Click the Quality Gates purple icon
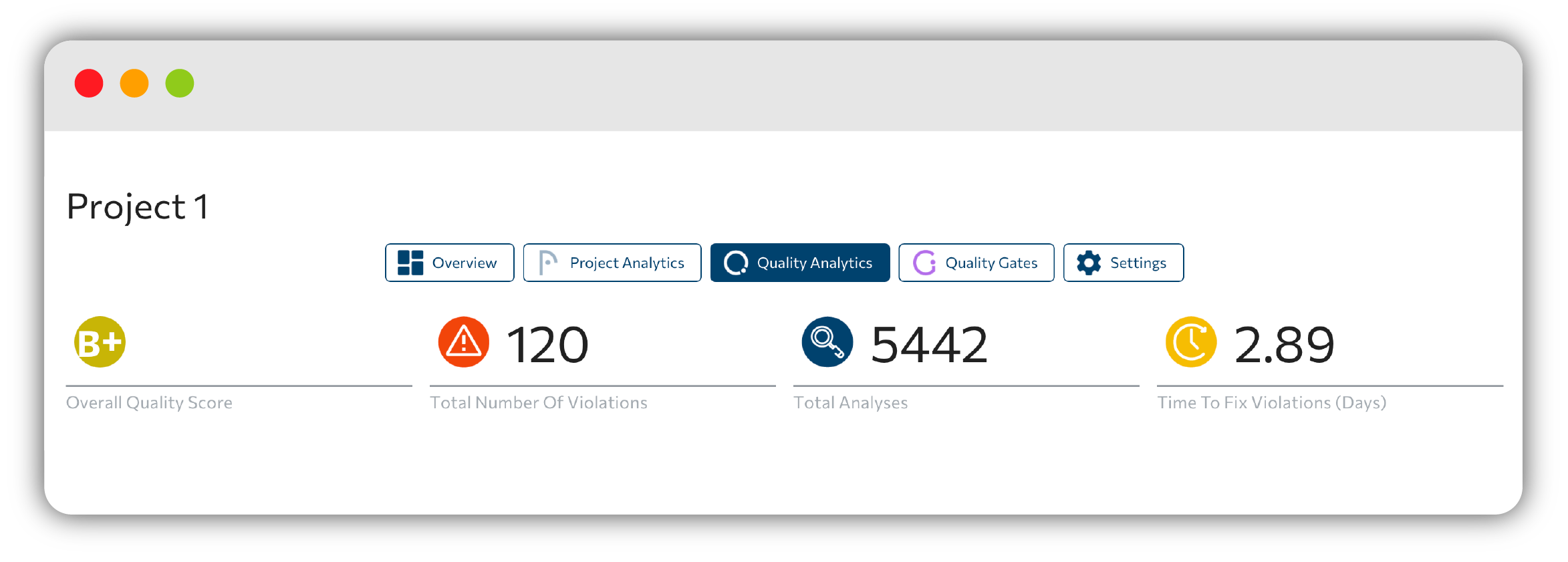 (x=924, y=263)
